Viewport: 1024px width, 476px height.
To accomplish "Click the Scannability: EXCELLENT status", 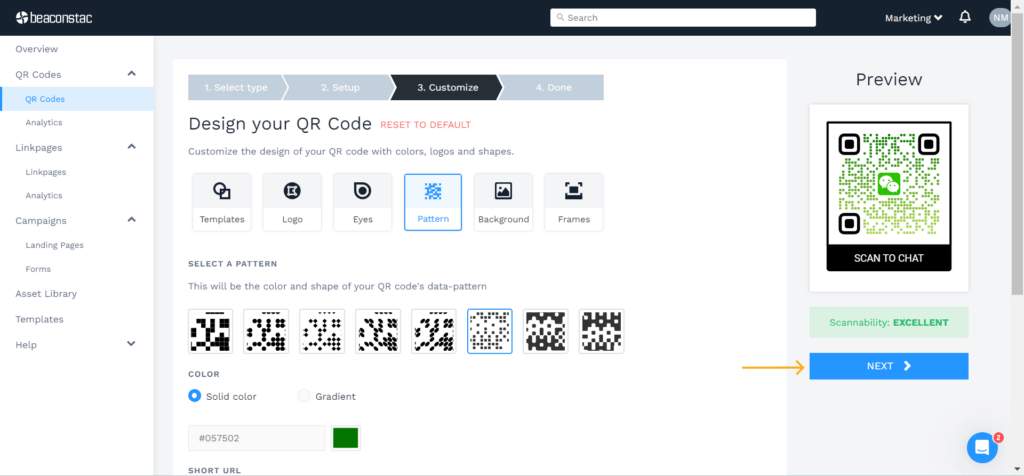I will click(889, 323).
